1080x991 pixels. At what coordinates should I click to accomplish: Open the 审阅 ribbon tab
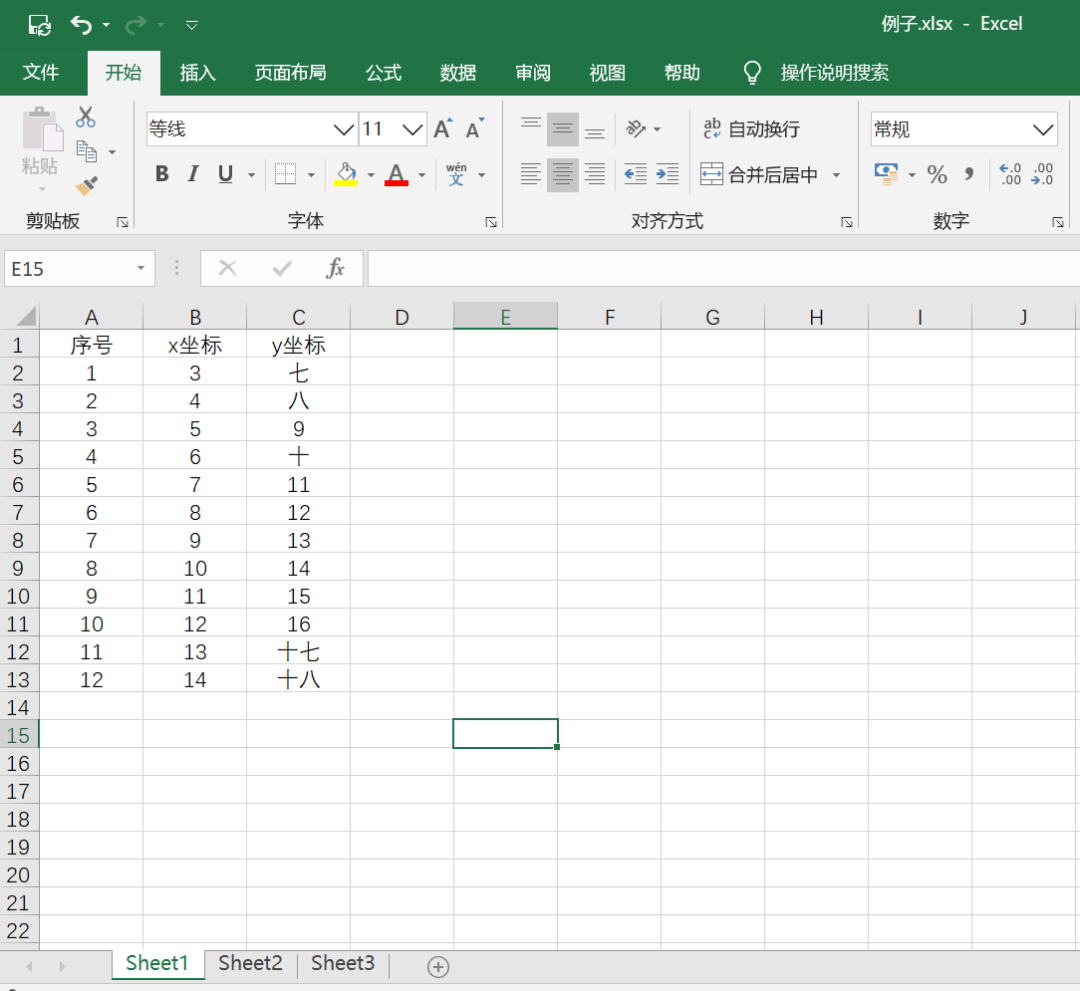pyautogui.click(x=532, y=72)
